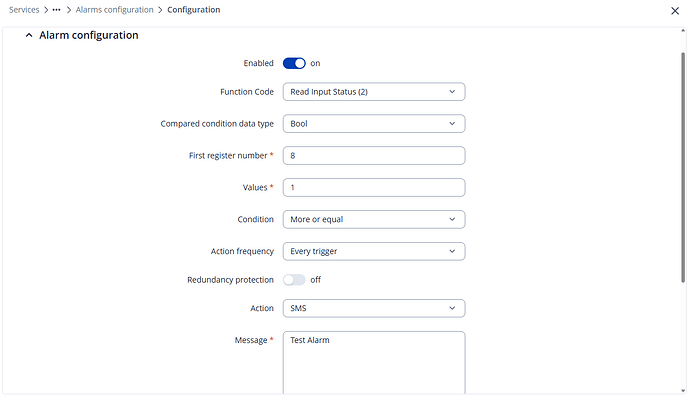
Task: Click the Configuration breadcrumb item
Action: (194, 10)
